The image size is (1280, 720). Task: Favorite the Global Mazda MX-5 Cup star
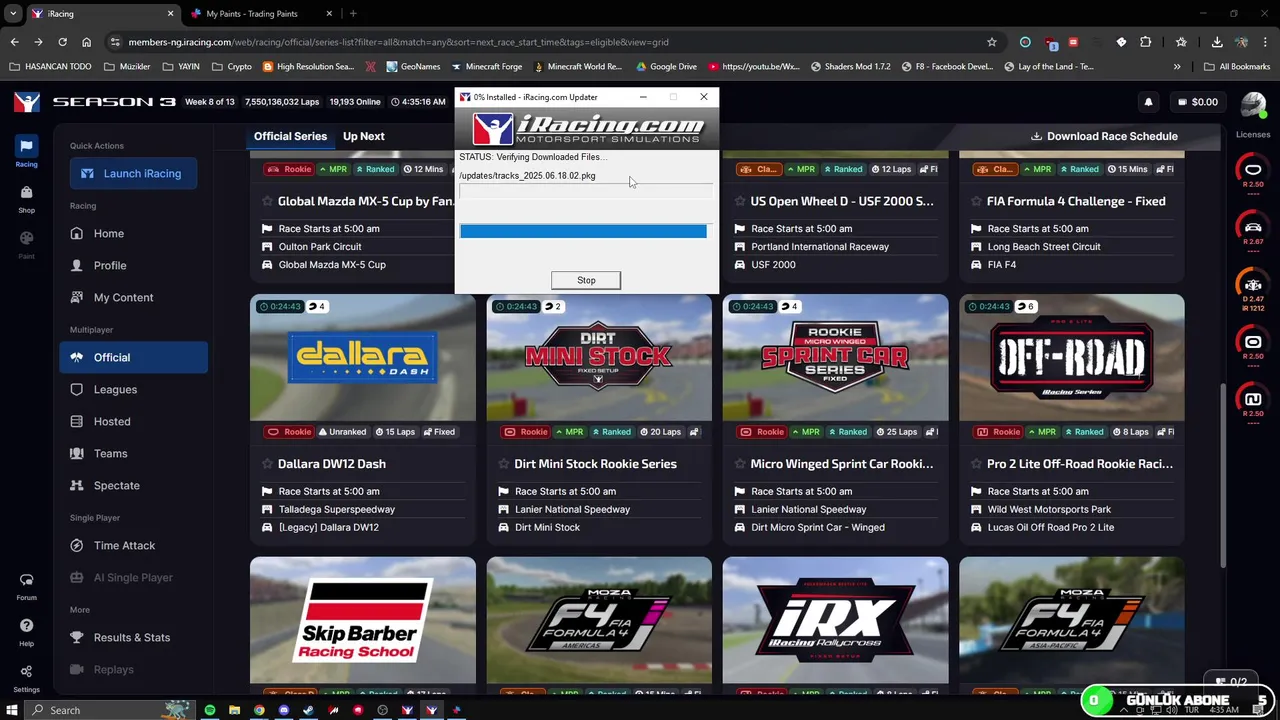(267, 201)
